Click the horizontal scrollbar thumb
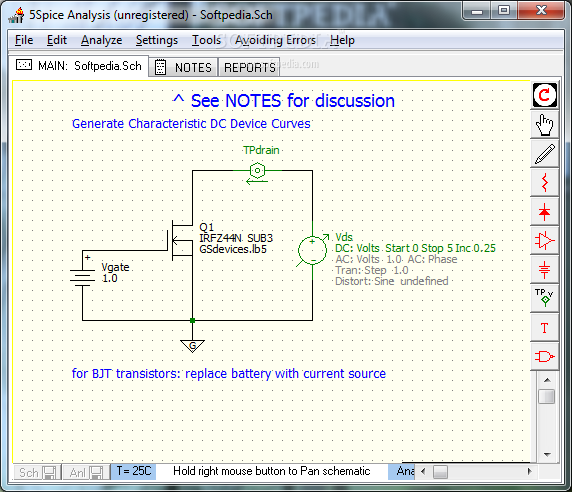The image size is (572, 492). click(440, 472)
